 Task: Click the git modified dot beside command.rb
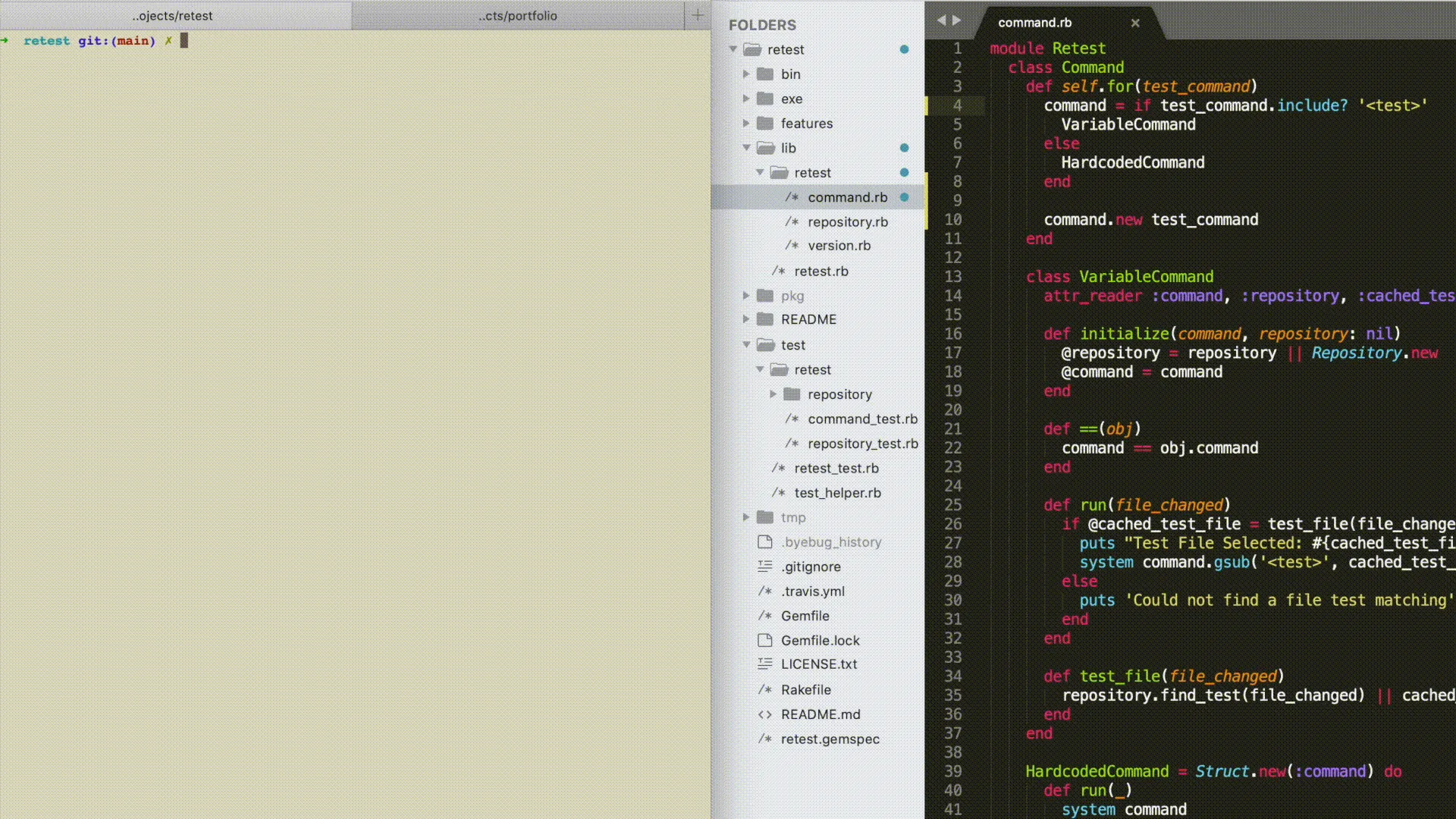[x=904, y=197]
